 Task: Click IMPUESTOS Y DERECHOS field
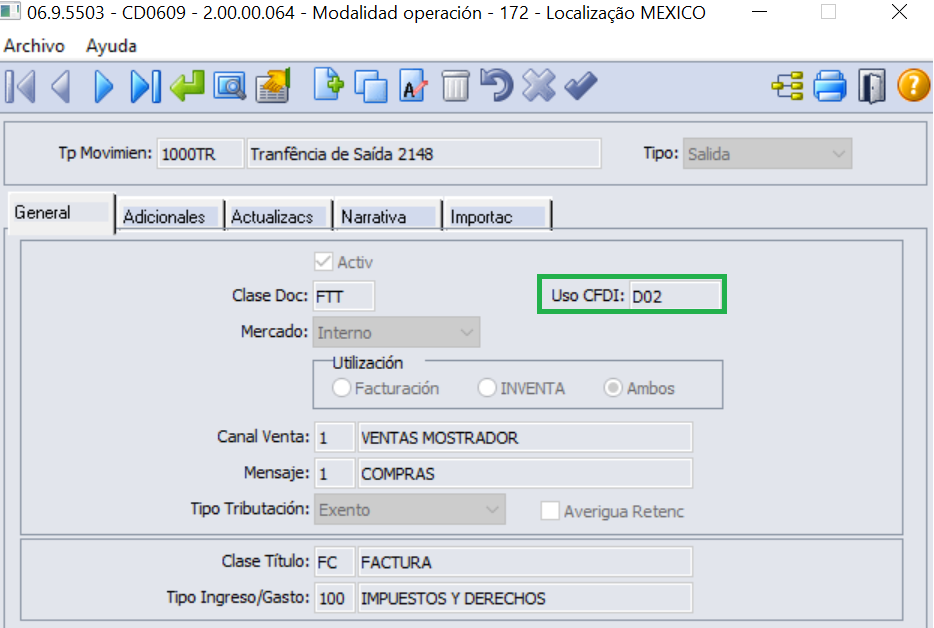[525, 598]
